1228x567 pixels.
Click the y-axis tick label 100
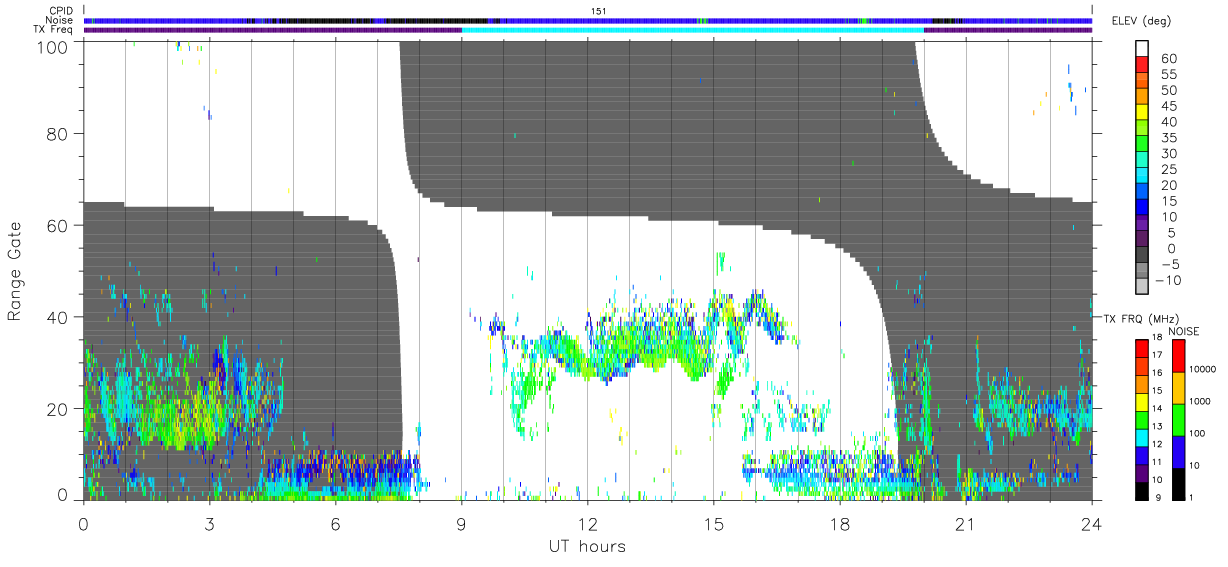click(x=53, y=46)
